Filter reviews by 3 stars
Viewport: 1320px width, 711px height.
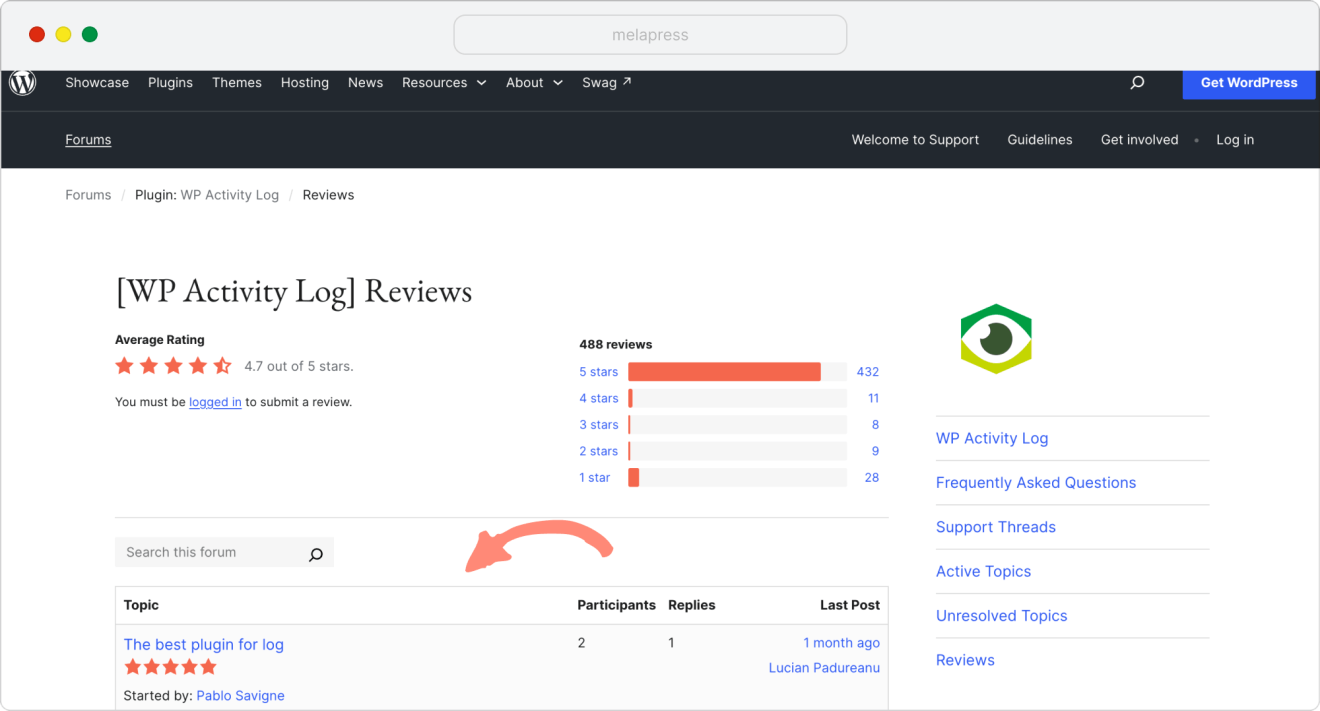pyautogui.click(x=598, y=425)
